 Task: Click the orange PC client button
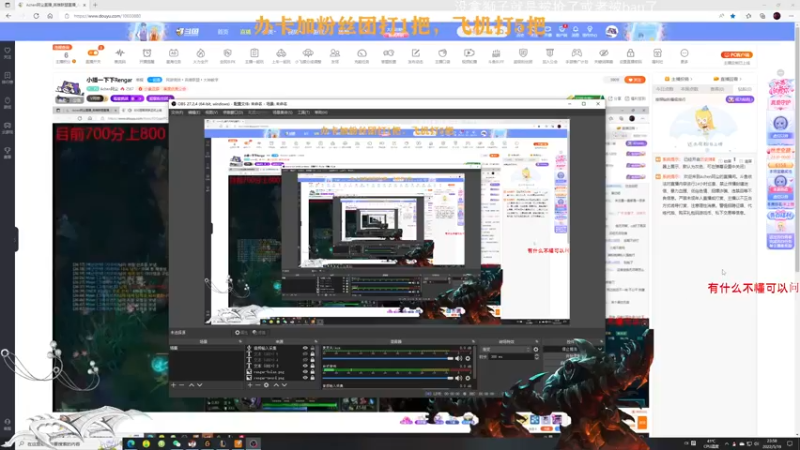[x=736, y=55]
